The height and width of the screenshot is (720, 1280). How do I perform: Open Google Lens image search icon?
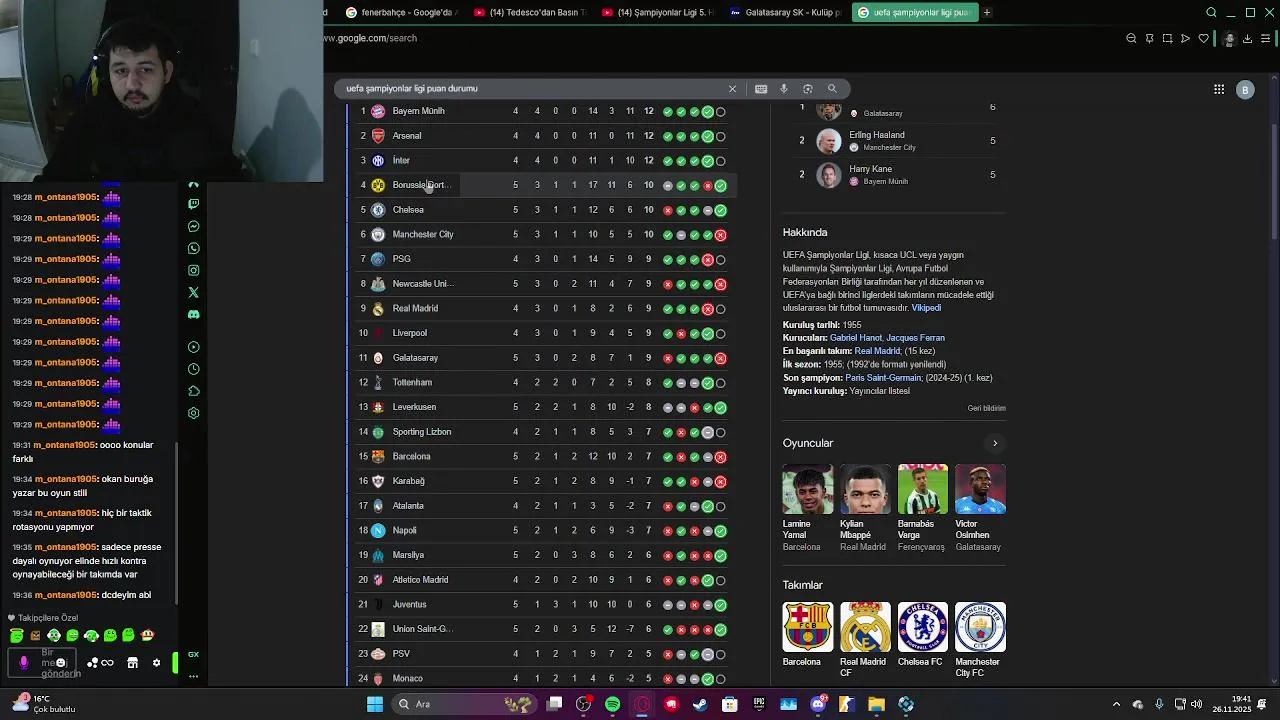click(808, 89)
